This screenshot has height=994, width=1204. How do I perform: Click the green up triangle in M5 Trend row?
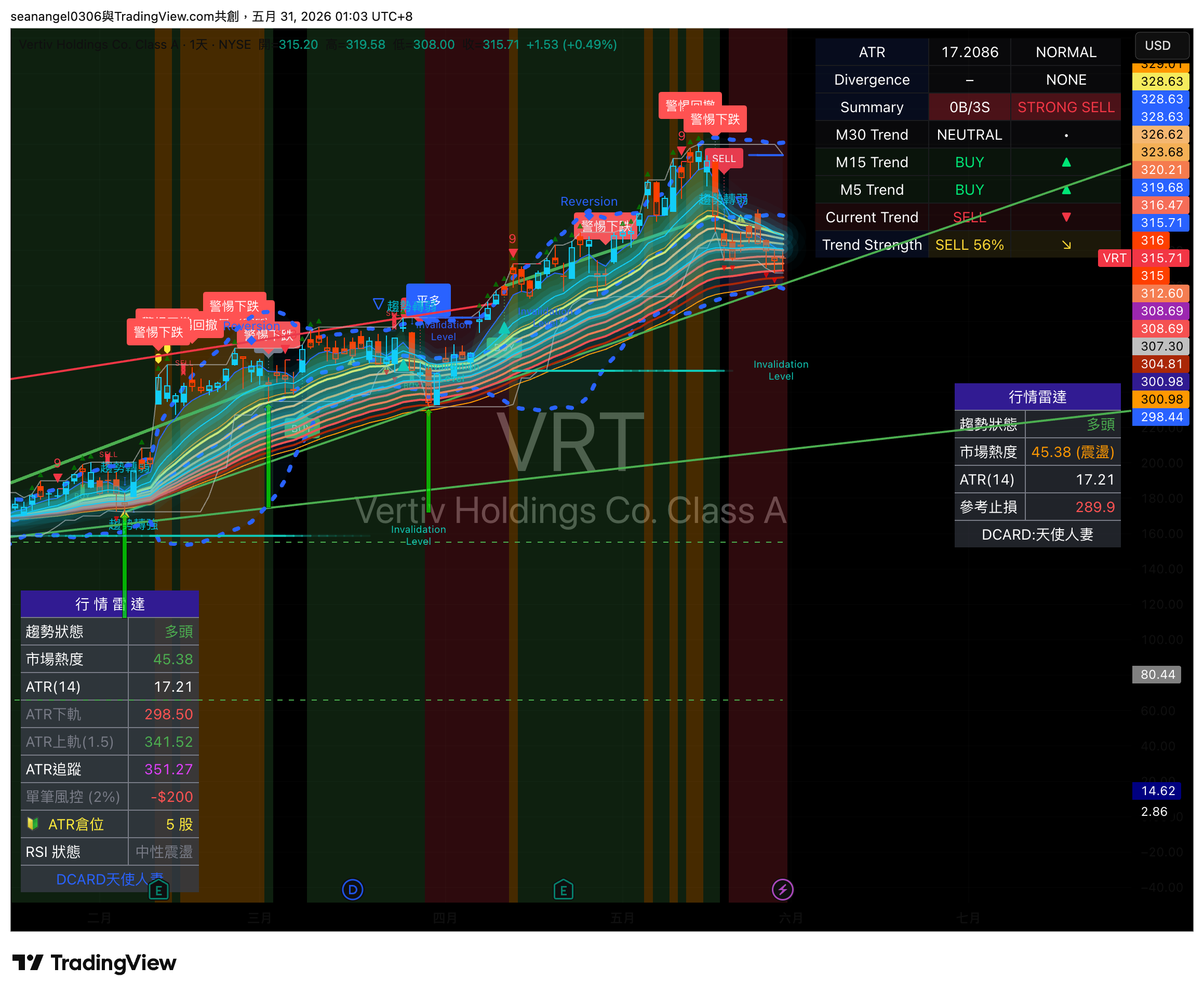[x=1066, y=190]
